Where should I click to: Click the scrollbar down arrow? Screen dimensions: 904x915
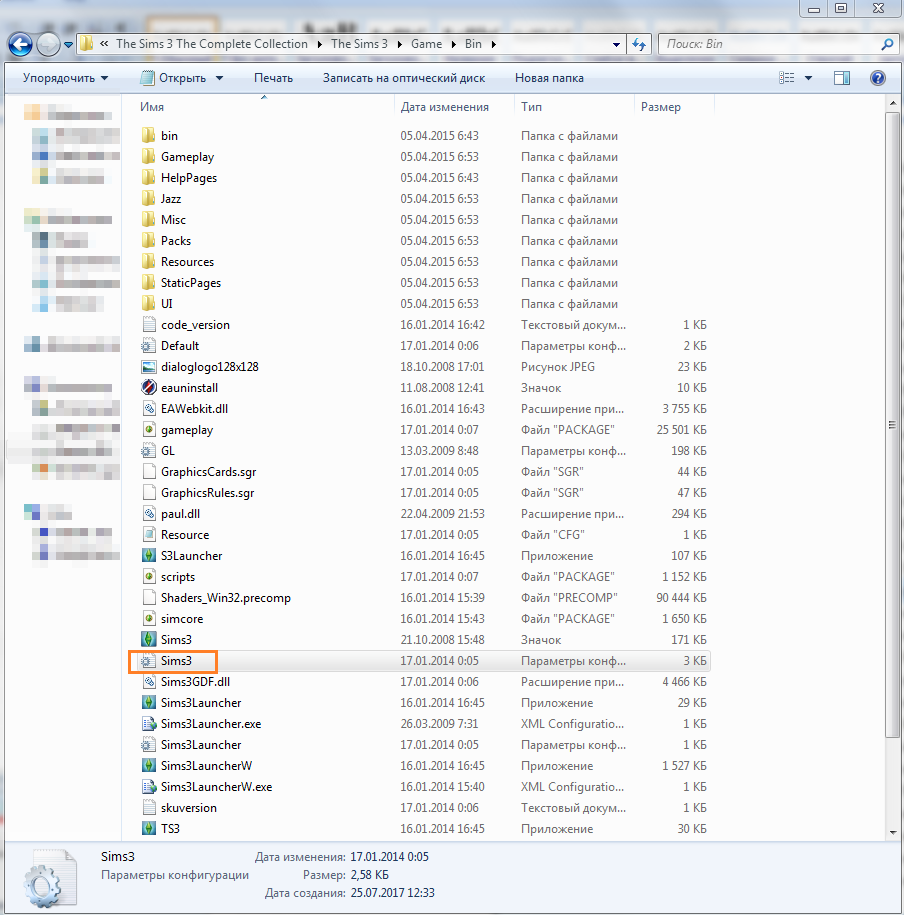pyautogui.click(x=892, y=833)
